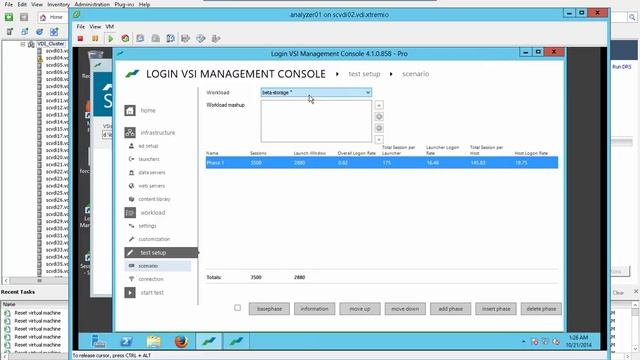Image resolution: width=640 pixels, height=360 pixels.
Task: Click inside the Workload mashup list box
Action: point(316,121)
